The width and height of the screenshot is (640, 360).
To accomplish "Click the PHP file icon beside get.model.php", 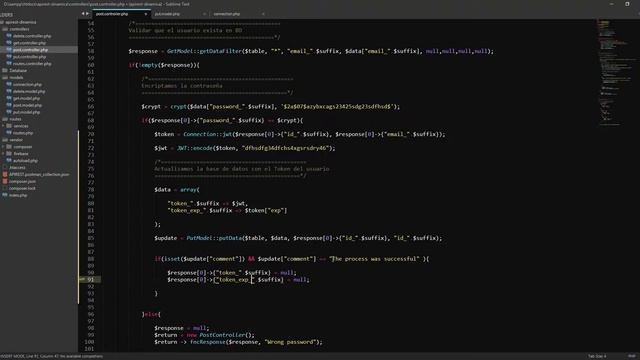I will click(x=9, y=98).
